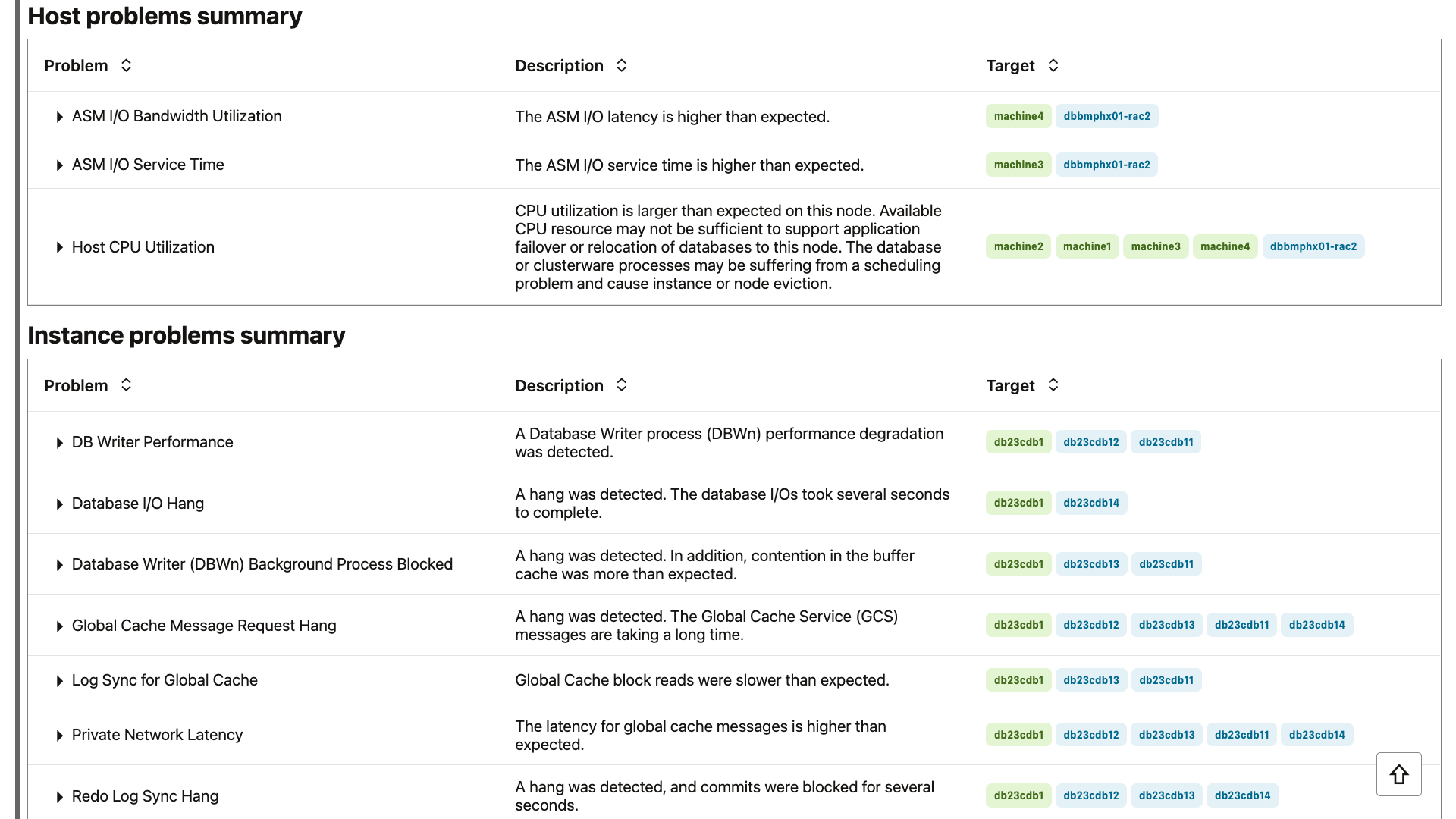The width and height of the screenshot is (1456, 819).
Task: Expand the Redo Log Sync Hang row
Action: (x=59, y=796)
